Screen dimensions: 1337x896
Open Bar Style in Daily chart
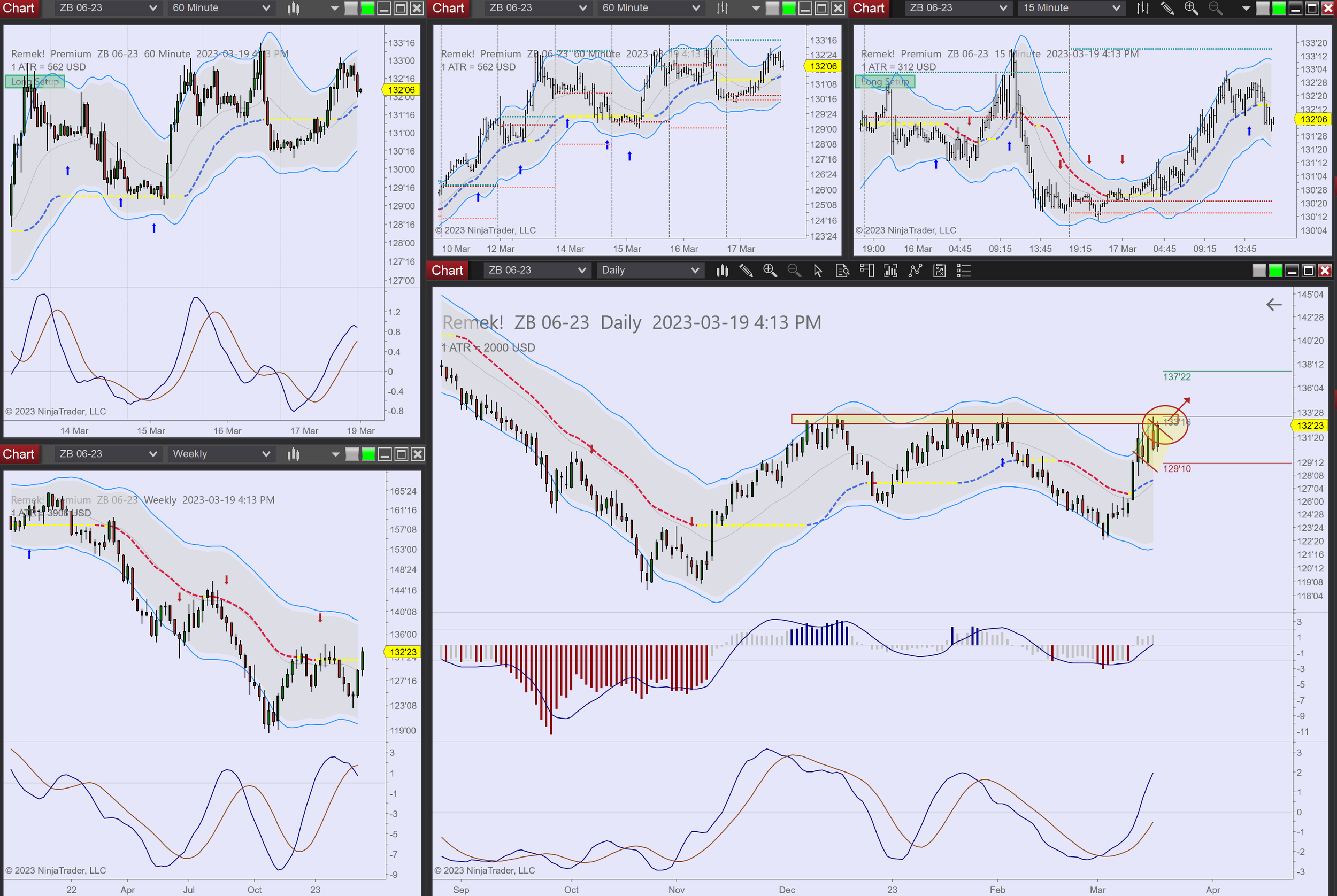(x=722, y=271)
